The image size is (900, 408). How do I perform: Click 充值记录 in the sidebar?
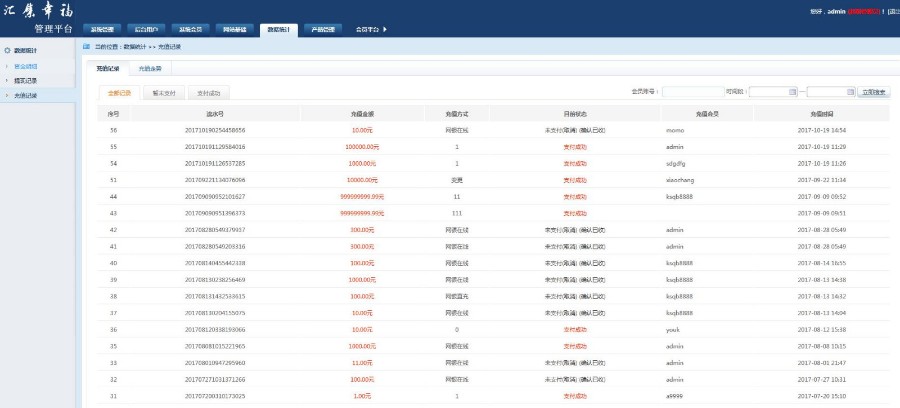coord(26,95)
